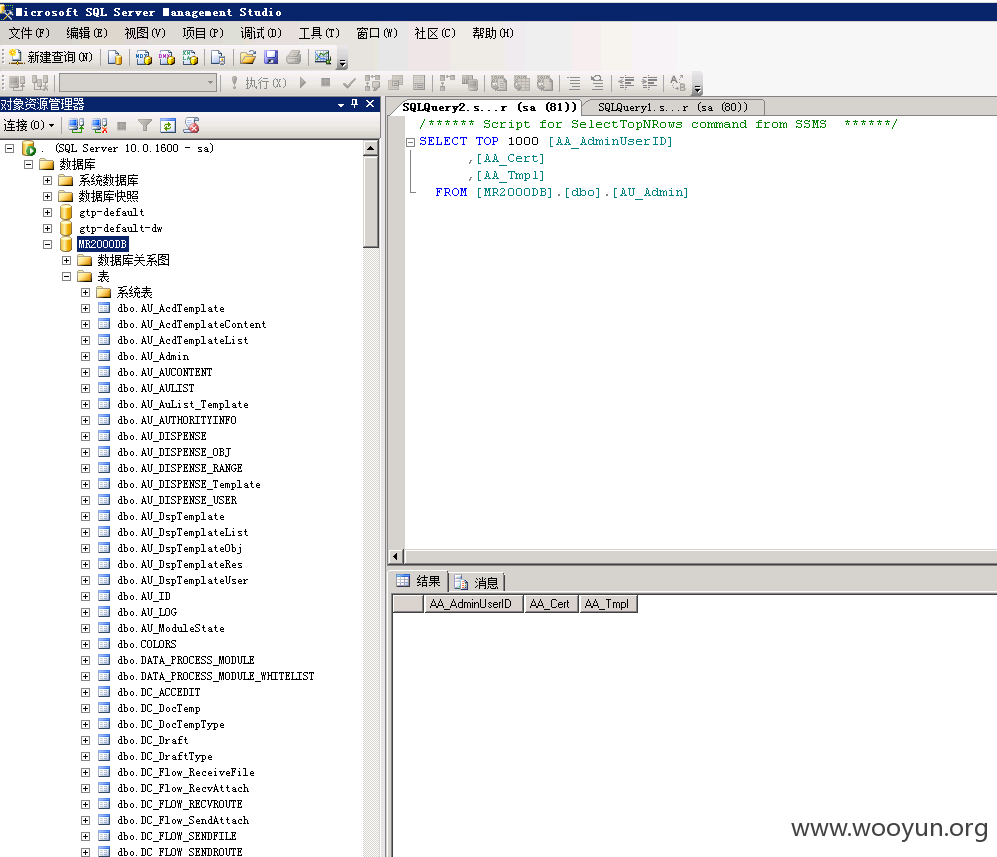This screenshot has height=857, width=997.
Task: Click Object Explorer scrollbar up arrow
Action: 371,148
